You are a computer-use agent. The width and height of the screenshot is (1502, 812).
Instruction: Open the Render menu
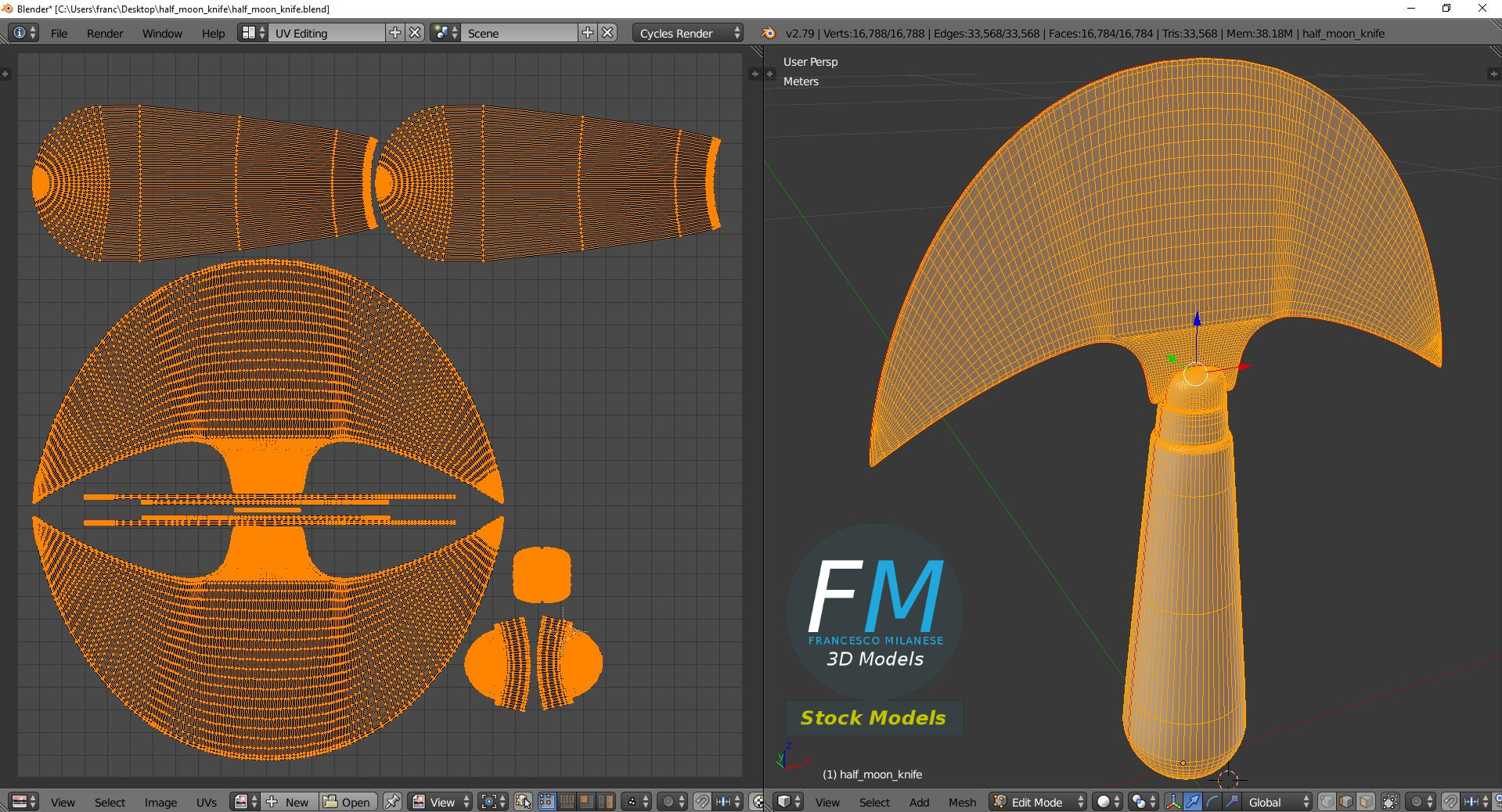tap(105, 34)
